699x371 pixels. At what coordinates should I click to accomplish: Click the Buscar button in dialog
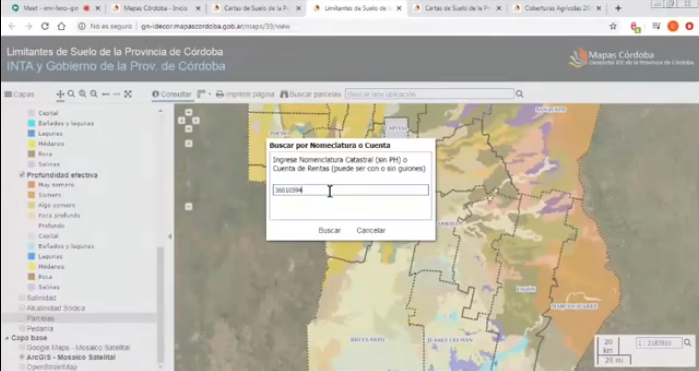(329, 230)
